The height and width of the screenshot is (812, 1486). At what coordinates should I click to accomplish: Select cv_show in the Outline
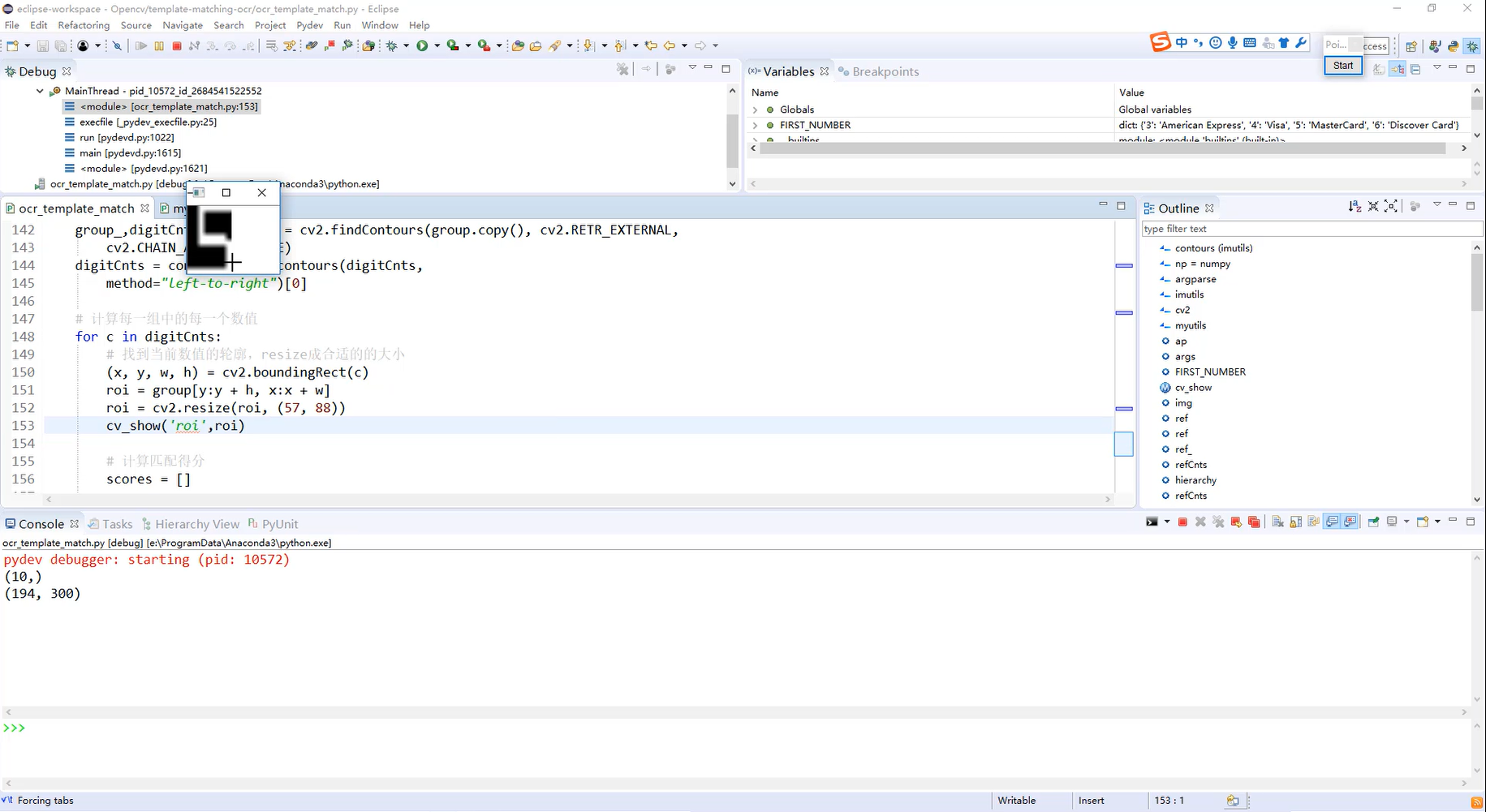point(1193,388)
